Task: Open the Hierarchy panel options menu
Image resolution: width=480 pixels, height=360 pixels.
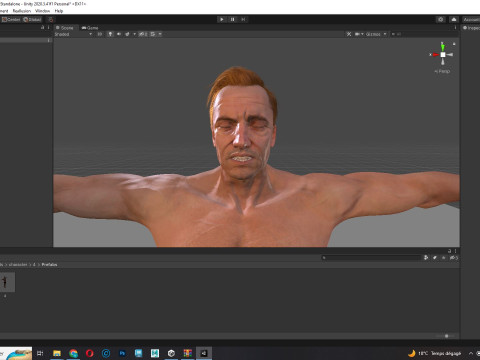Action: (49, 28)
